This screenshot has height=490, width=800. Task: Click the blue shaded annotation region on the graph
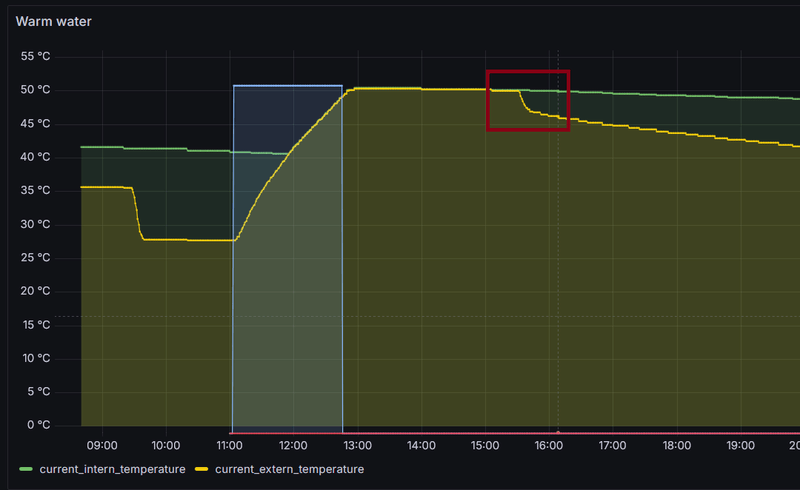tap(288, 259)
